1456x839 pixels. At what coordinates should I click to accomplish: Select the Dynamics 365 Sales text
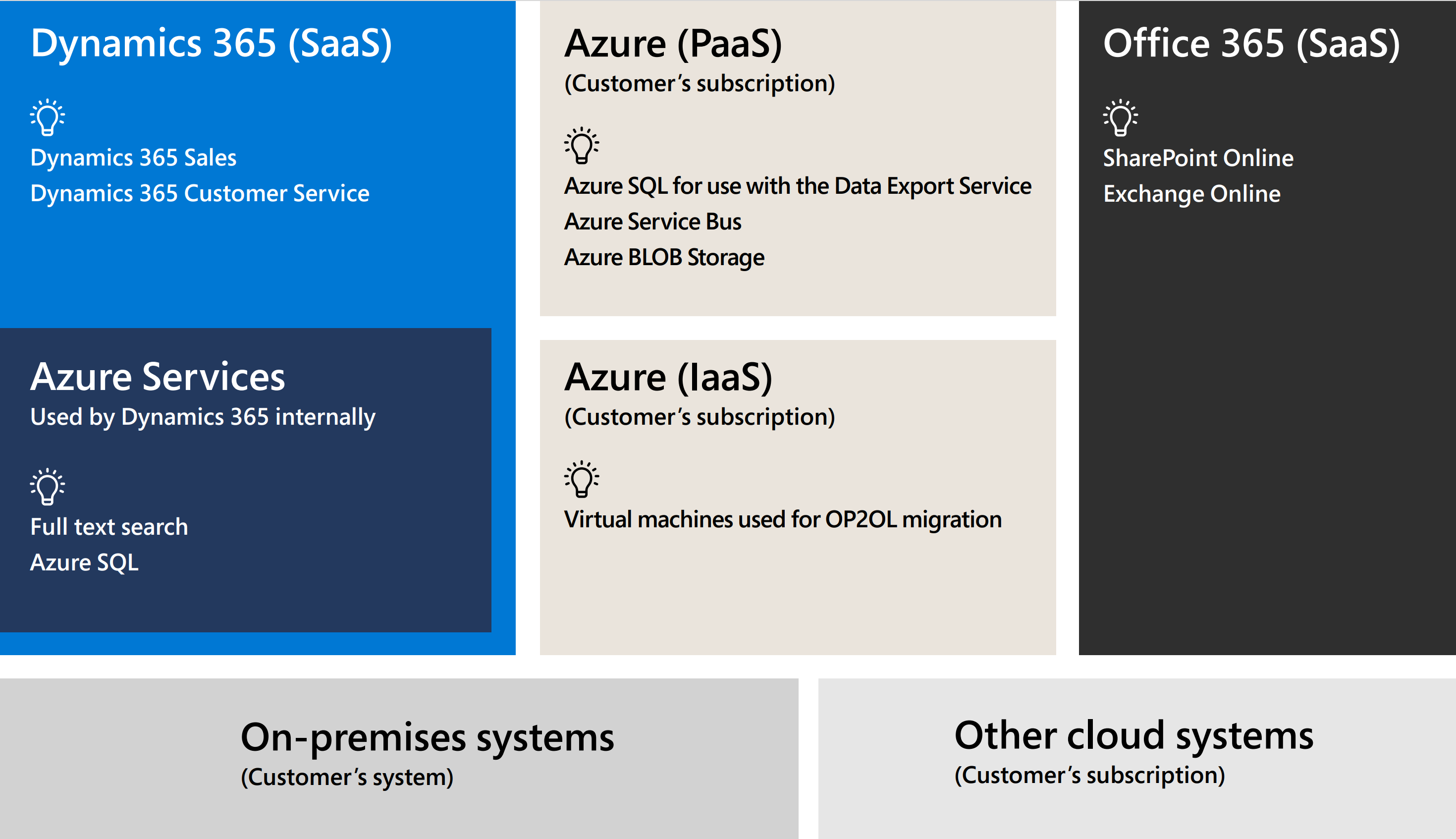click(133, 158)
